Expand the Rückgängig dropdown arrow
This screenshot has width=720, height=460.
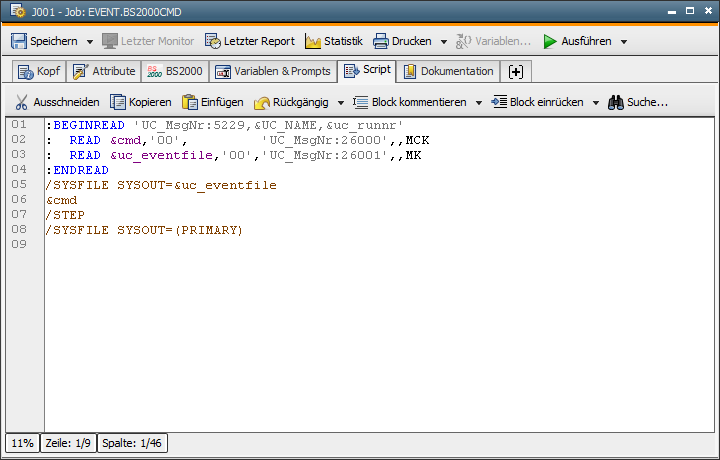pyautogui.click(x=341, y=103)
